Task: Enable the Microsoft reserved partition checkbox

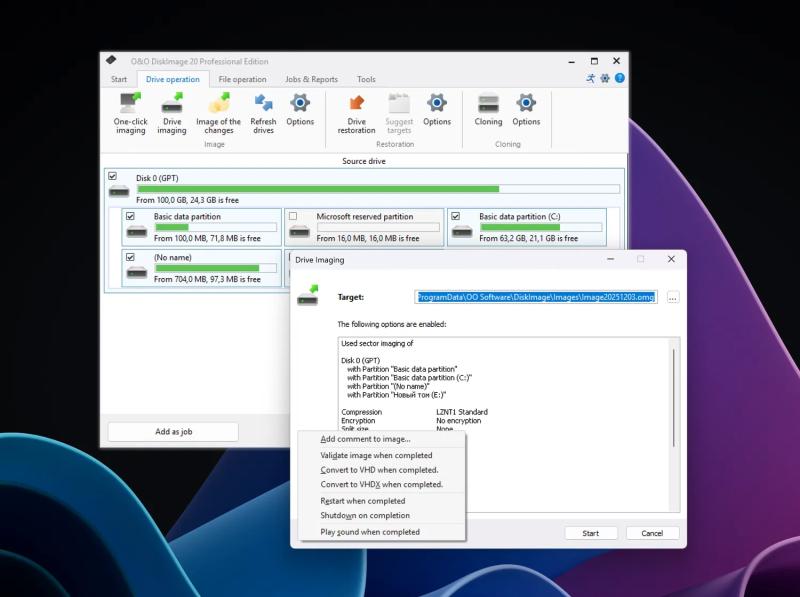Action: tap(294, 215)
